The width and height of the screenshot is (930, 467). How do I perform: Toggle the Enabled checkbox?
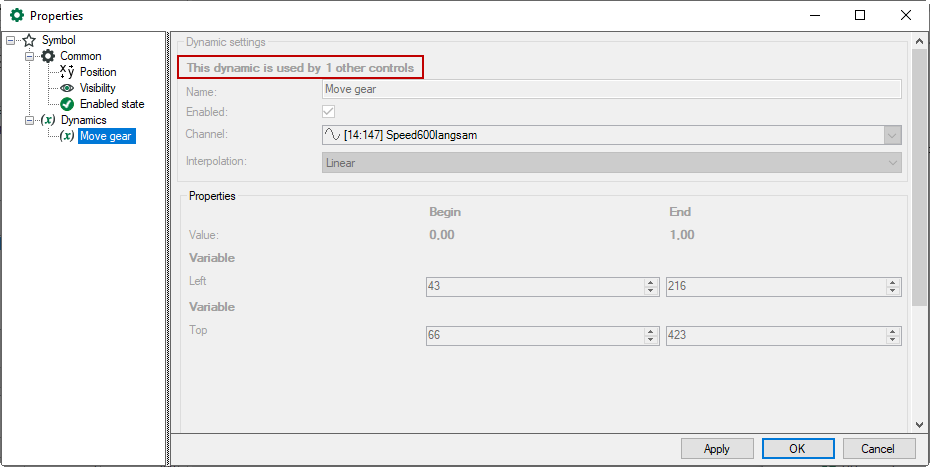tap(328, 112)
